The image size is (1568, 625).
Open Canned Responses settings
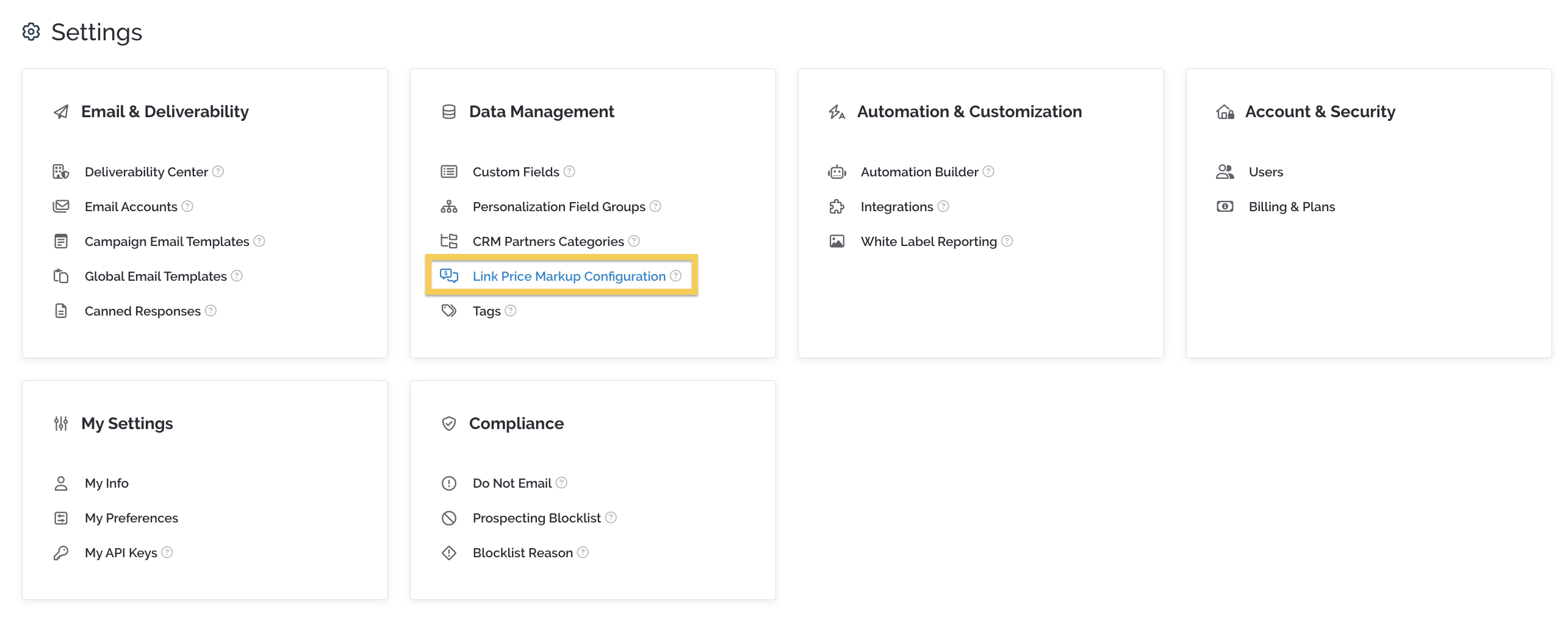143,311
